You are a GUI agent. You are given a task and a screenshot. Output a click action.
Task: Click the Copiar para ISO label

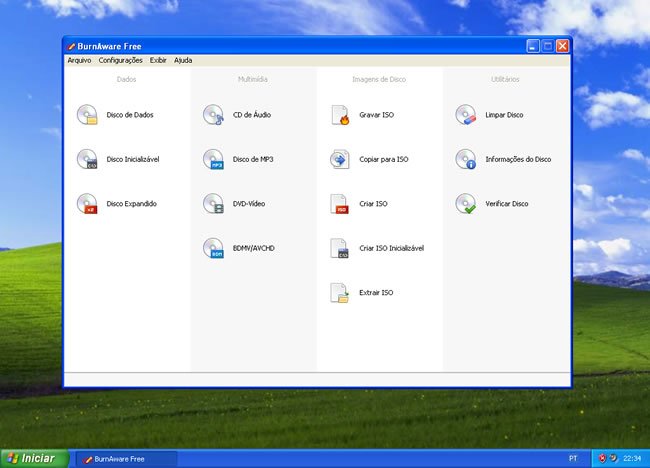(383, 159)
